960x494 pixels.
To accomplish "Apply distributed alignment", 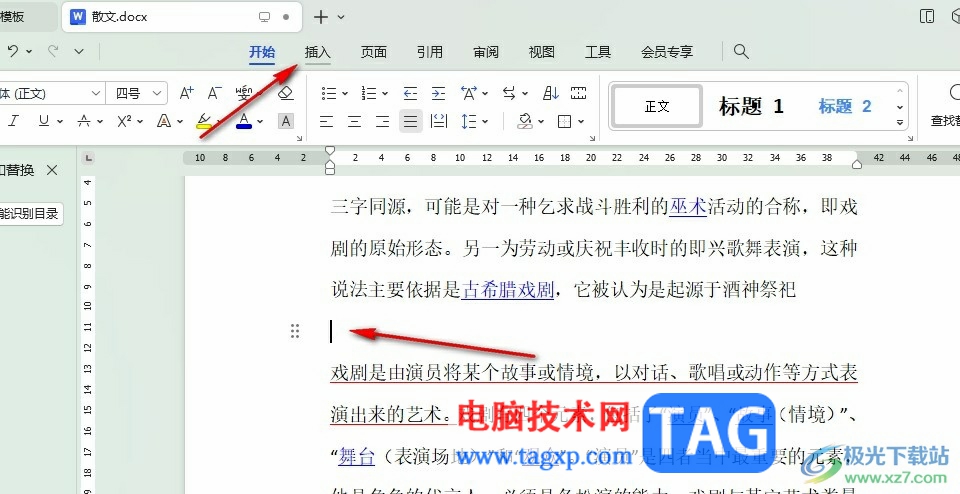I will tap(439, 121).
